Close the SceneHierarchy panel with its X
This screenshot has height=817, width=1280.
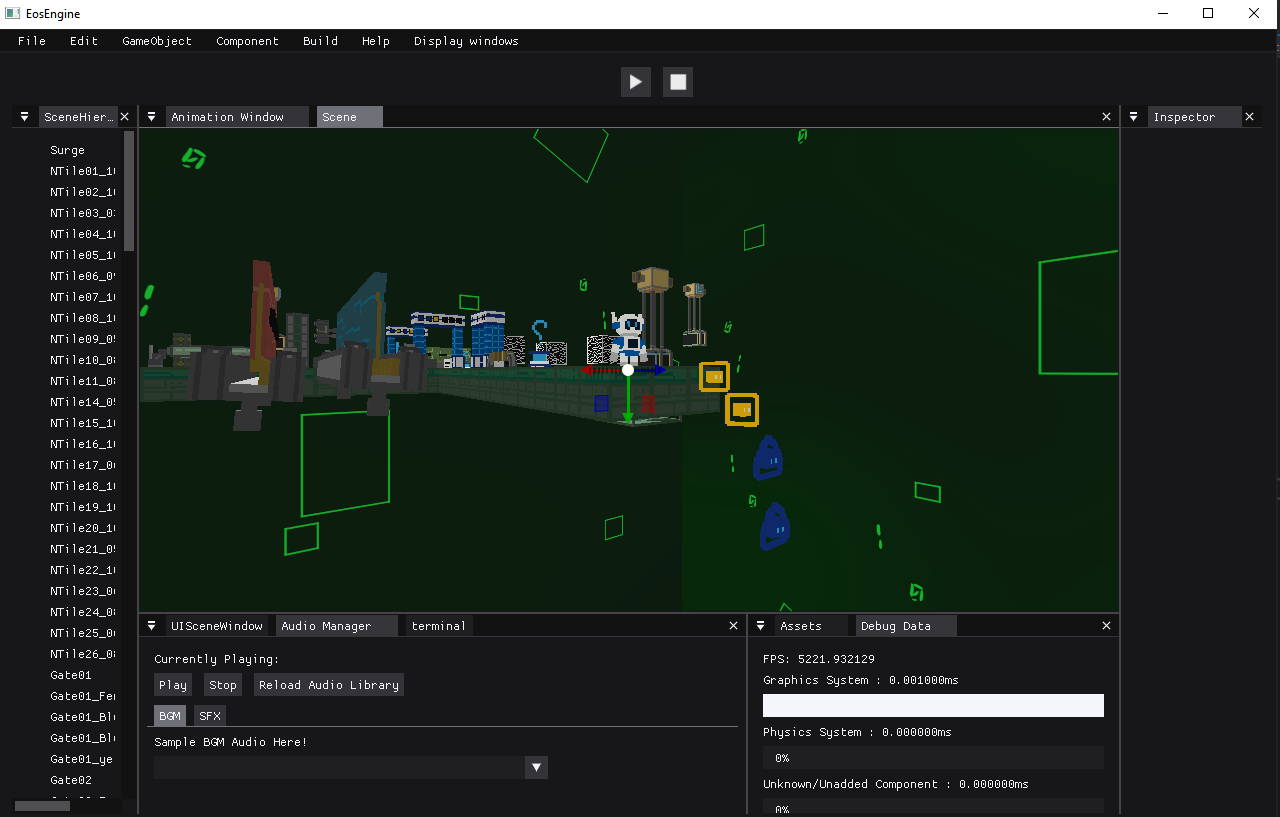124,117
